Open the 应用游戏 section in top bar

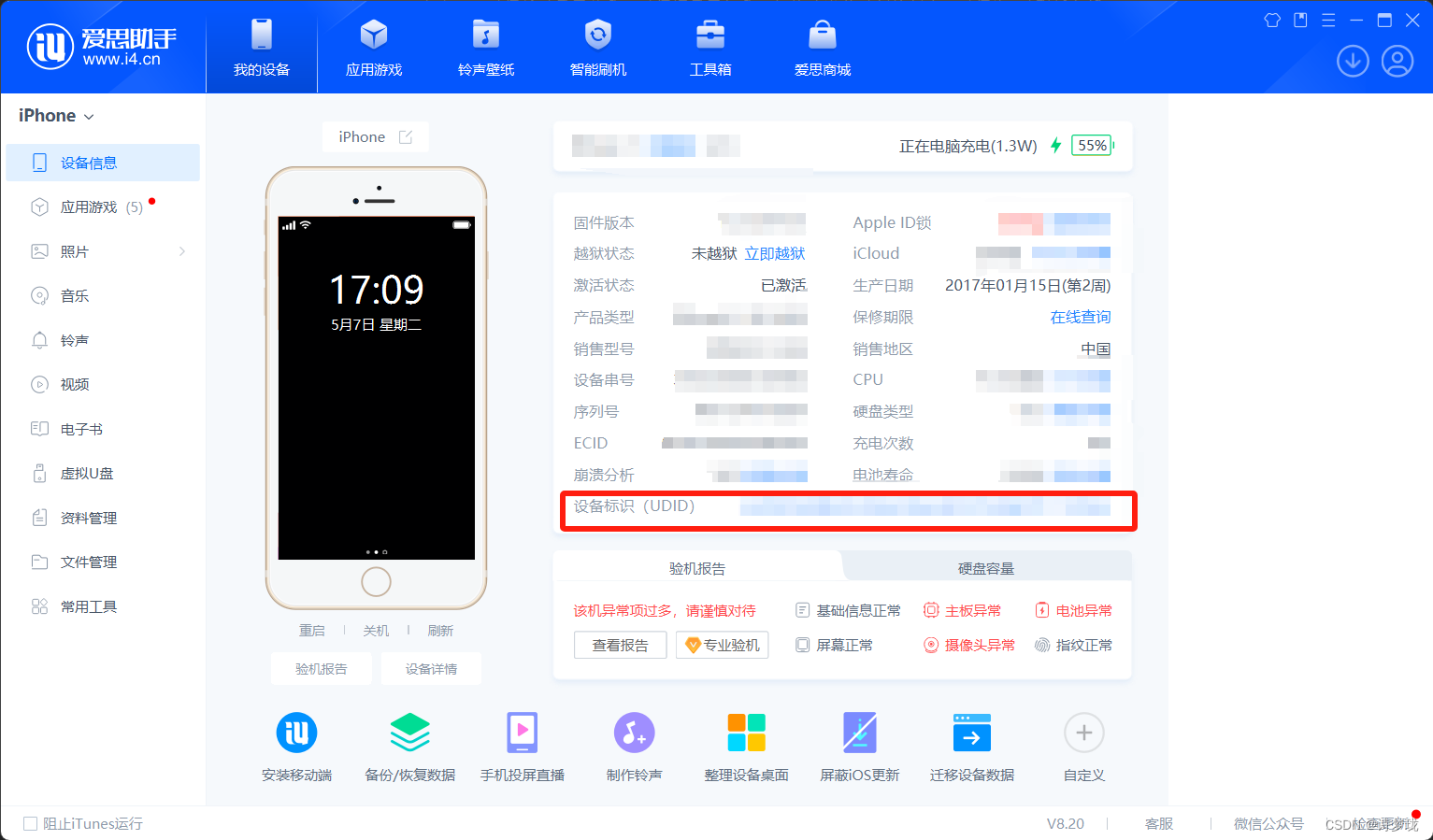[x=374, y=47]
